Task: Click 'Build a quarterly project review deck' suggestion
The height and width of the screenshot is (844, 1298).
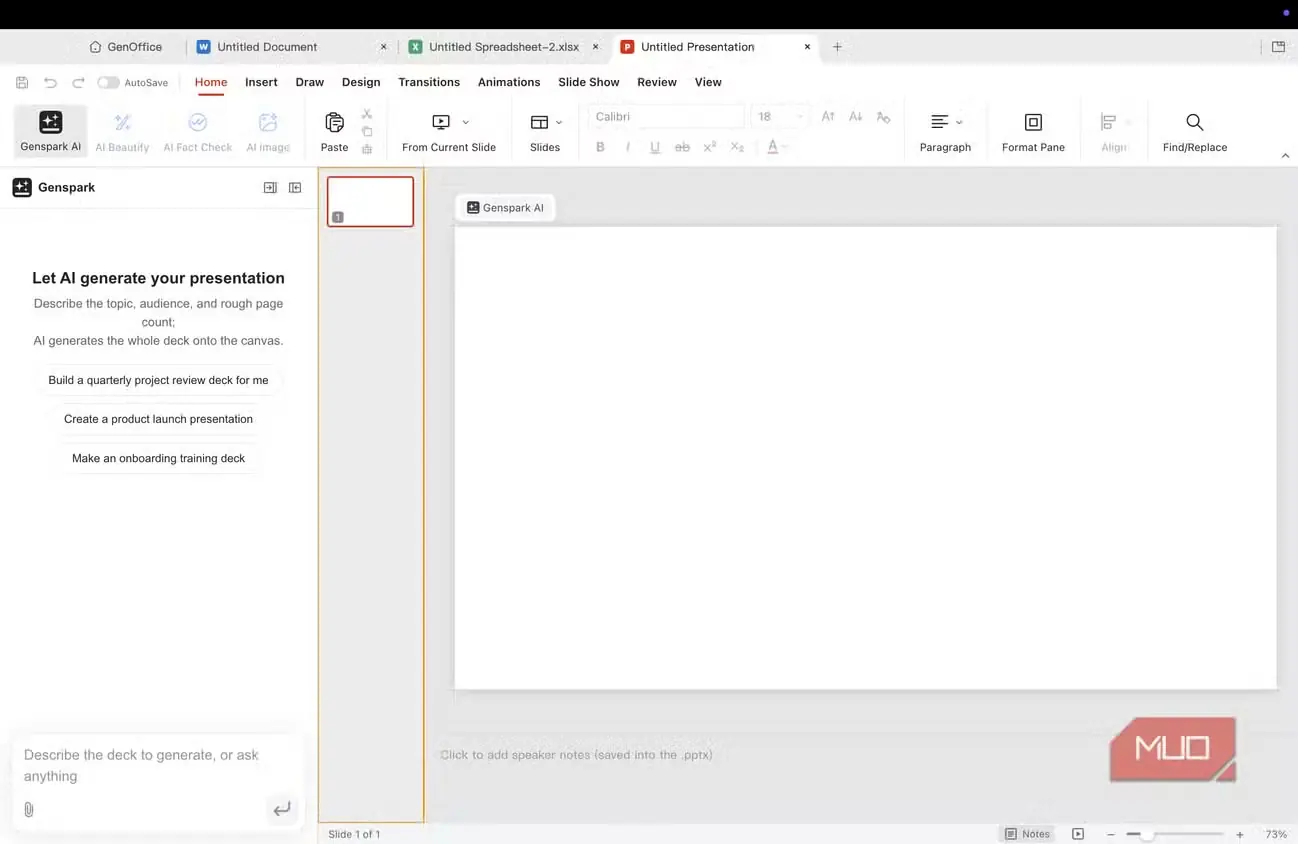Action: point(159,380)
